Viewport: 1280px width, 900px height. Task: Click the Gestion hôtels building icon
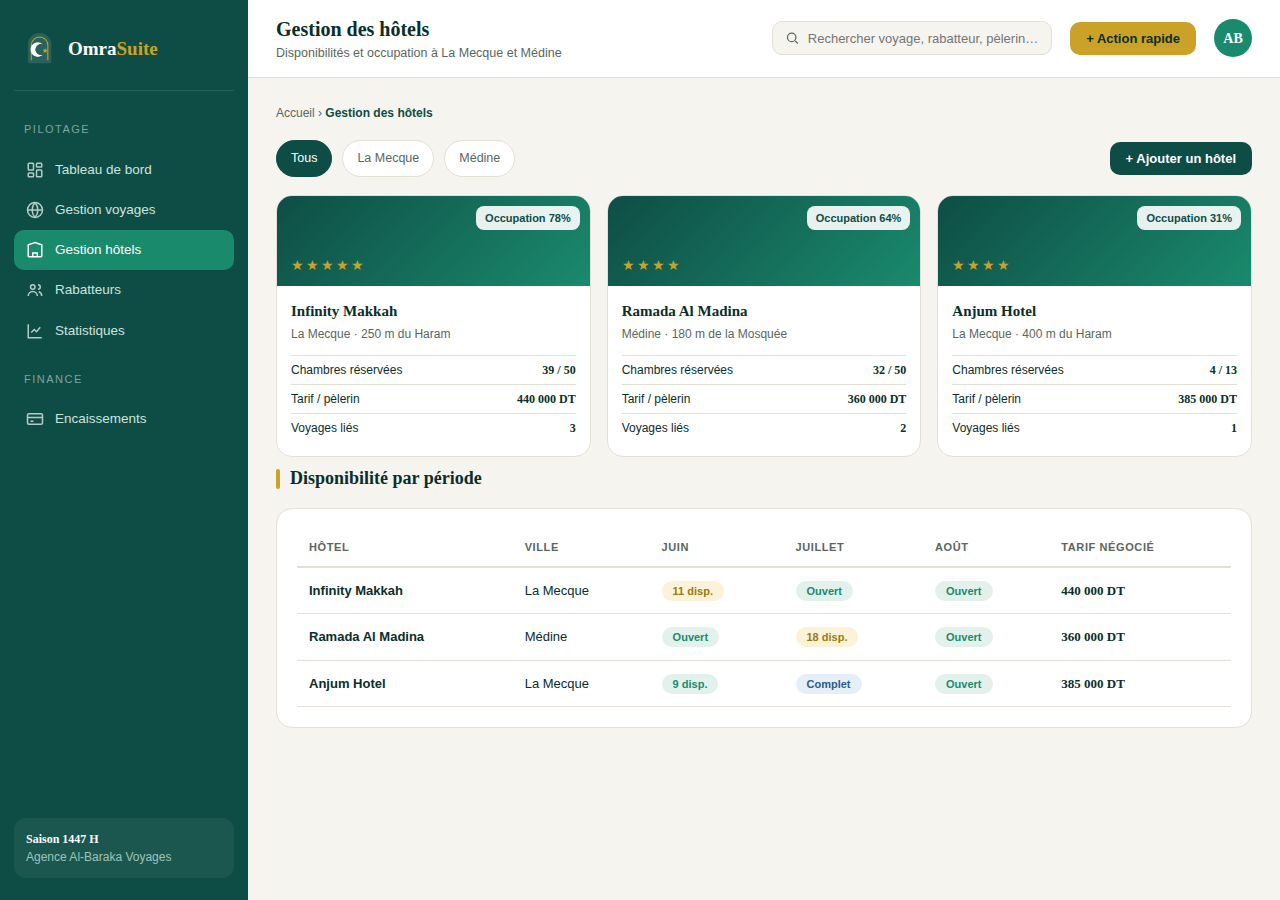35,250
